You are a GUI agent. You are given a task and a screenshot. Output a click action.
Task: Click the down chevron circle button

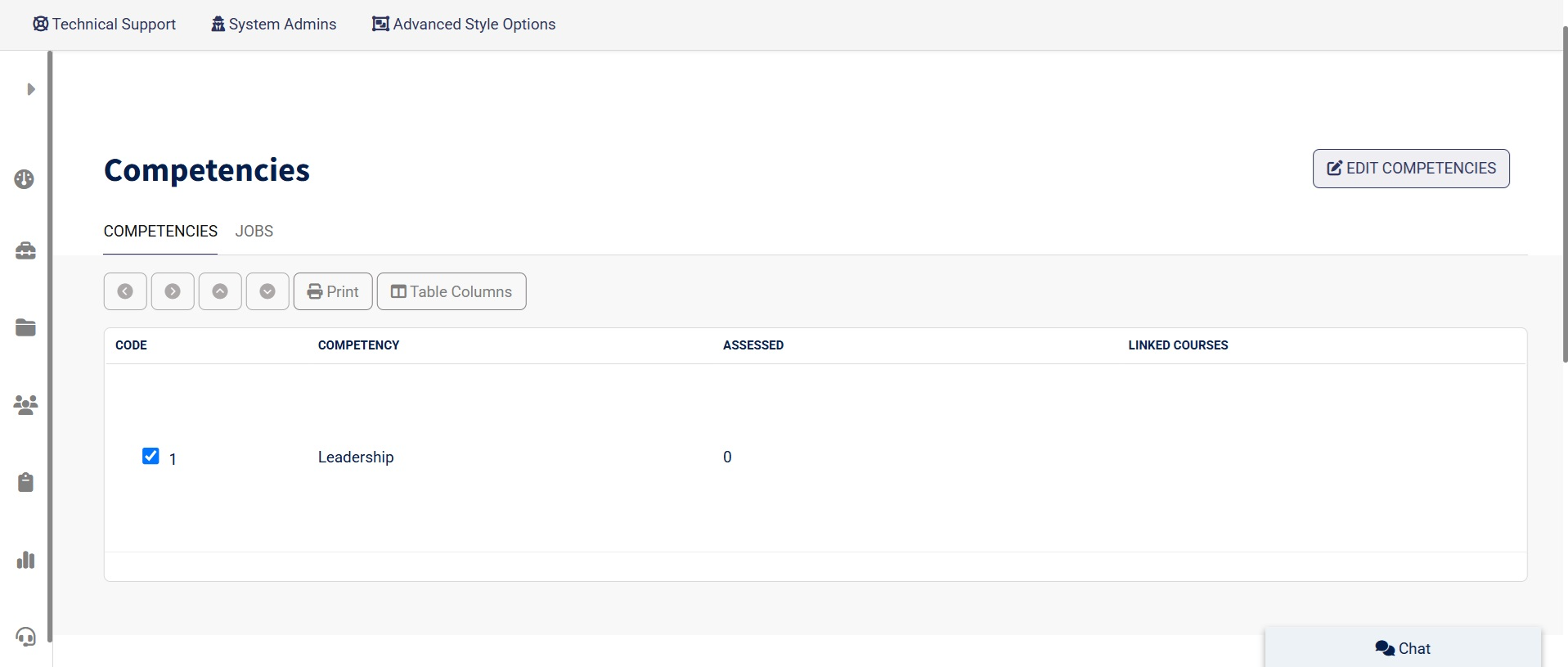click(x=267, y=291)
